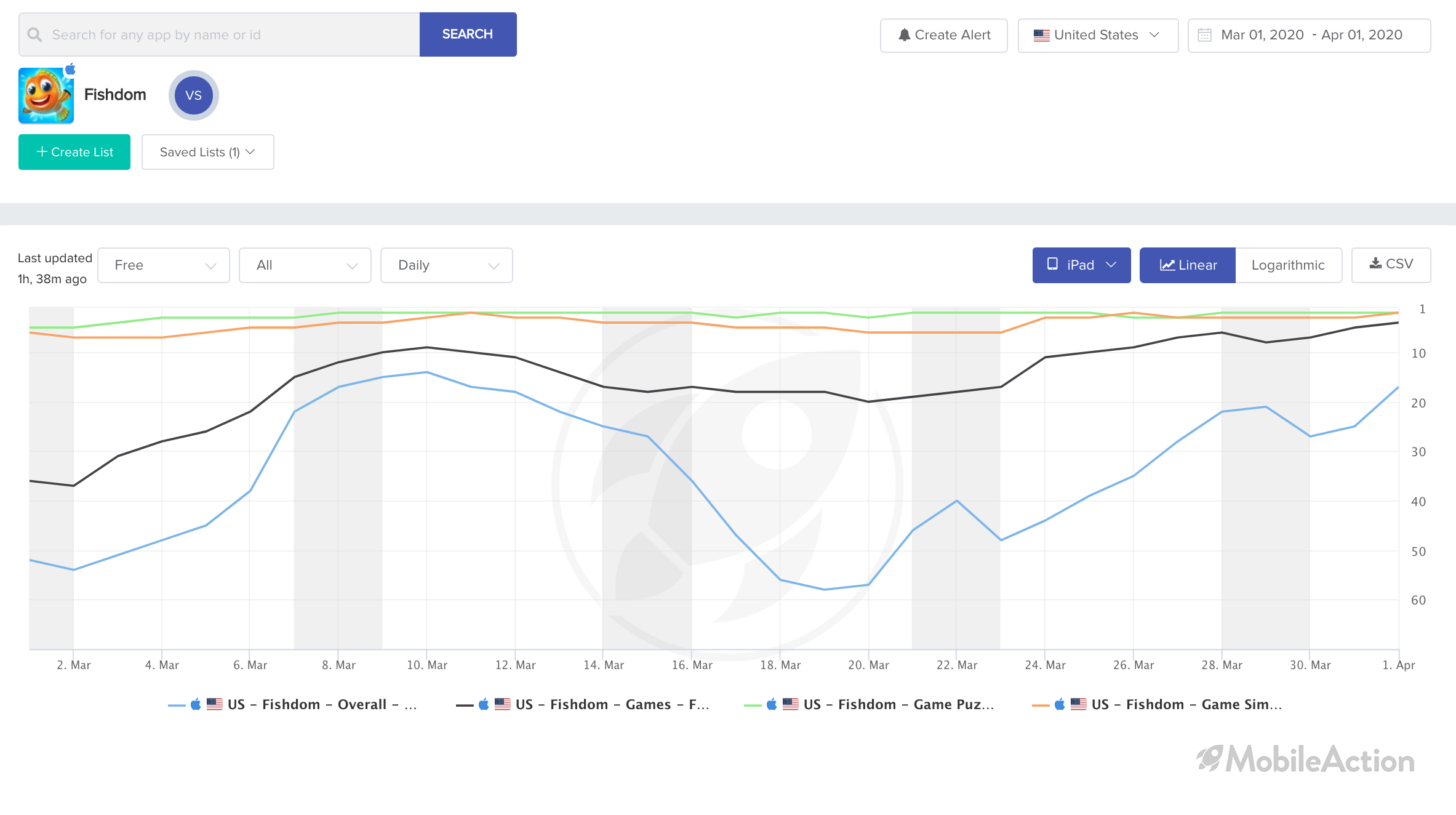Click the blue line swatch in legend
The height and width of the screenshot is (815, 1456).
click(177, 705)
